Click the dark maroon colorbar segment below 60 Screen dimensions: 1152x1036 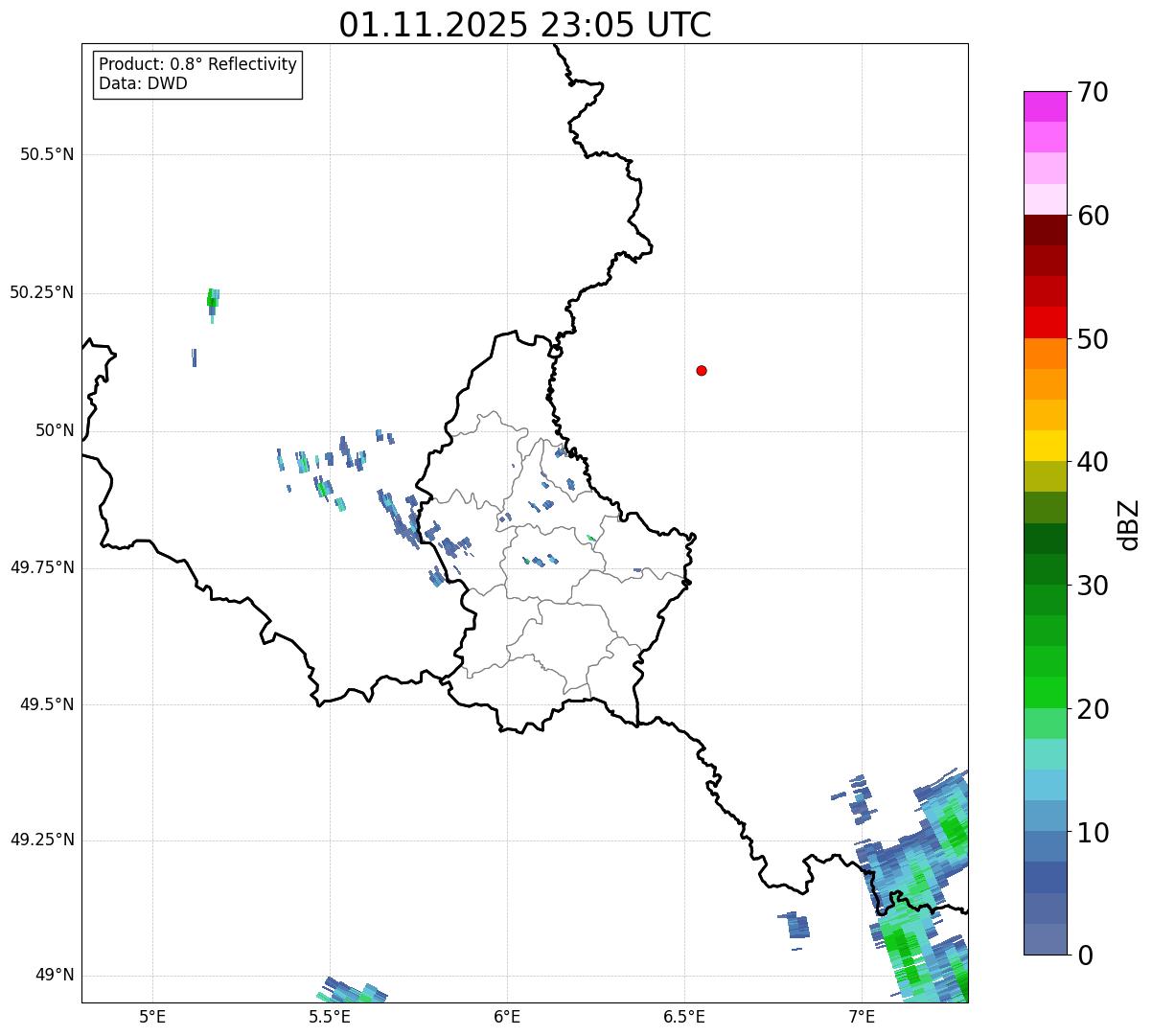coord(1045,230)
